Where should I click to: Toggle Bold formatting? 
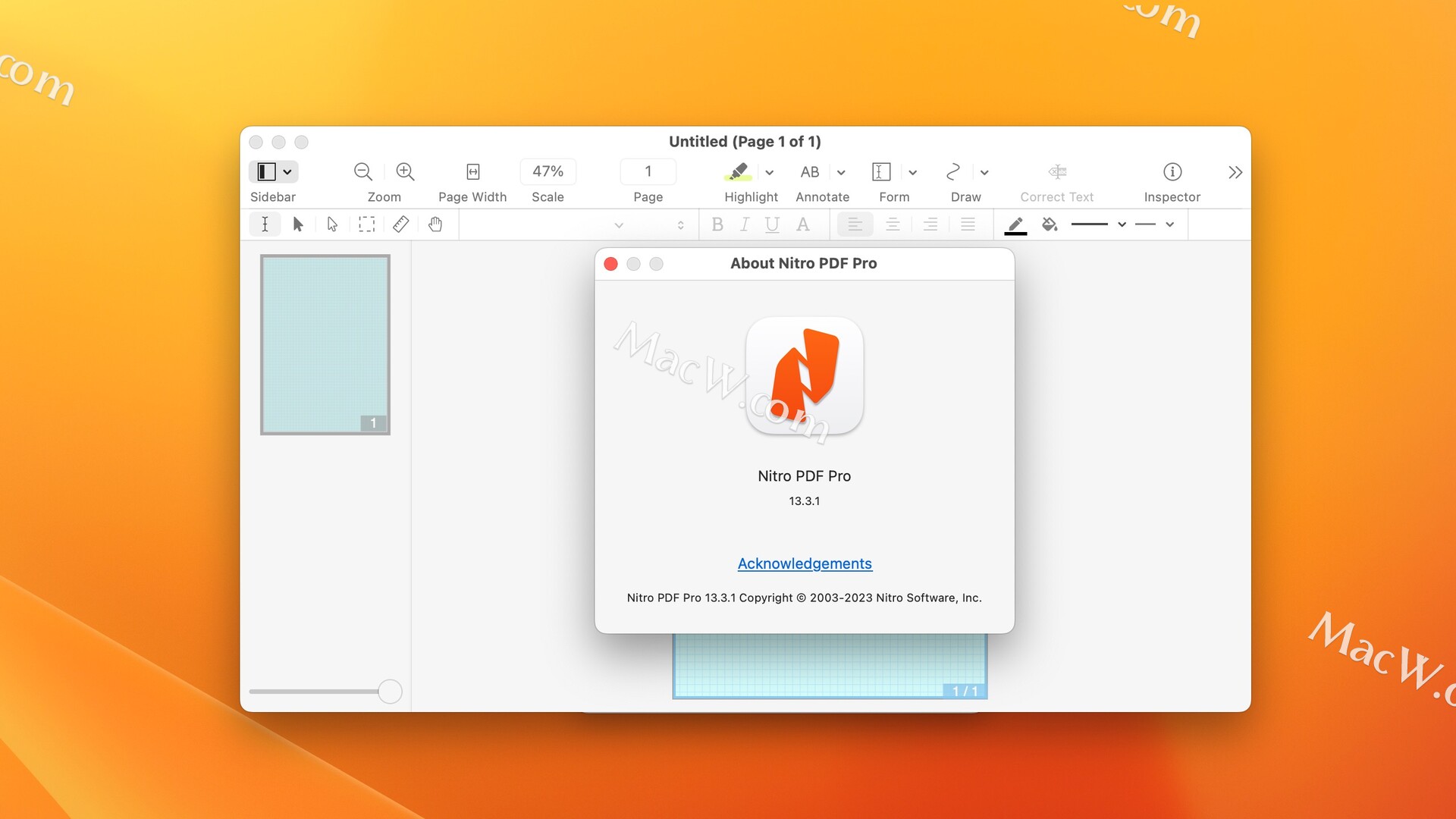click(717, 224)
